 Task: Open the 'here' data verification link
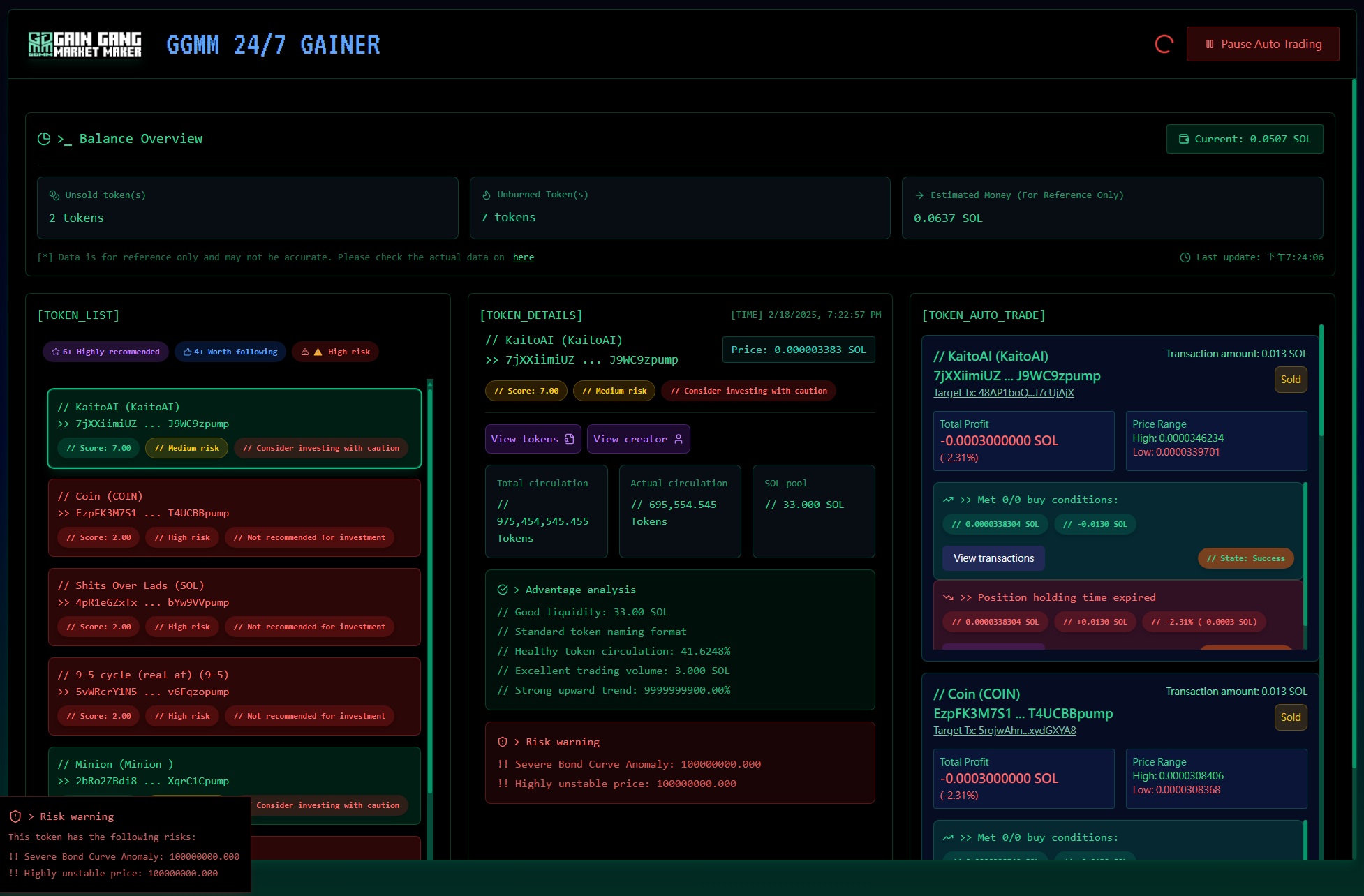tap(524, 257)
